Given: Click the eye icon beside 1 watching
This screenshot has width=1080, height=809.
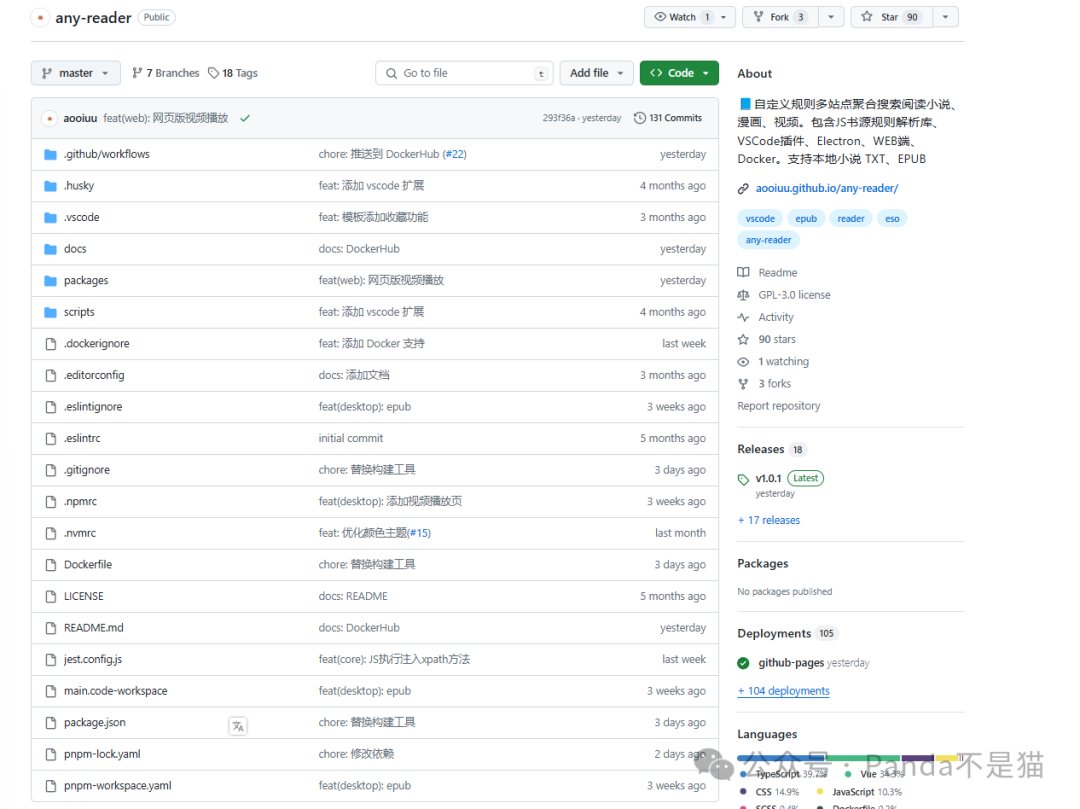Looking at the screenshot, I should coord(743,361).
